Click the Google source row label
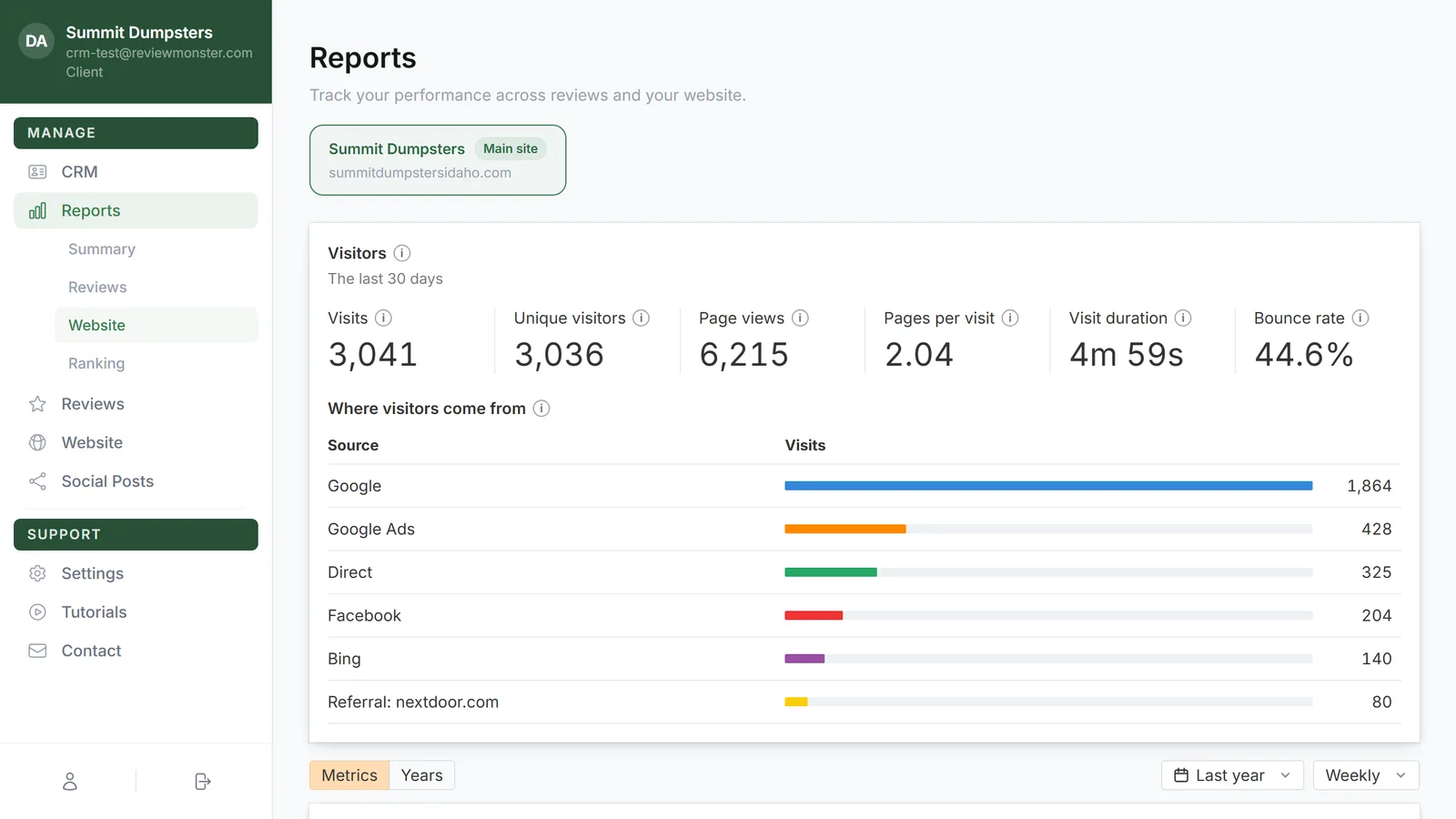This screenshot has width=1456, height=819. 355,486
